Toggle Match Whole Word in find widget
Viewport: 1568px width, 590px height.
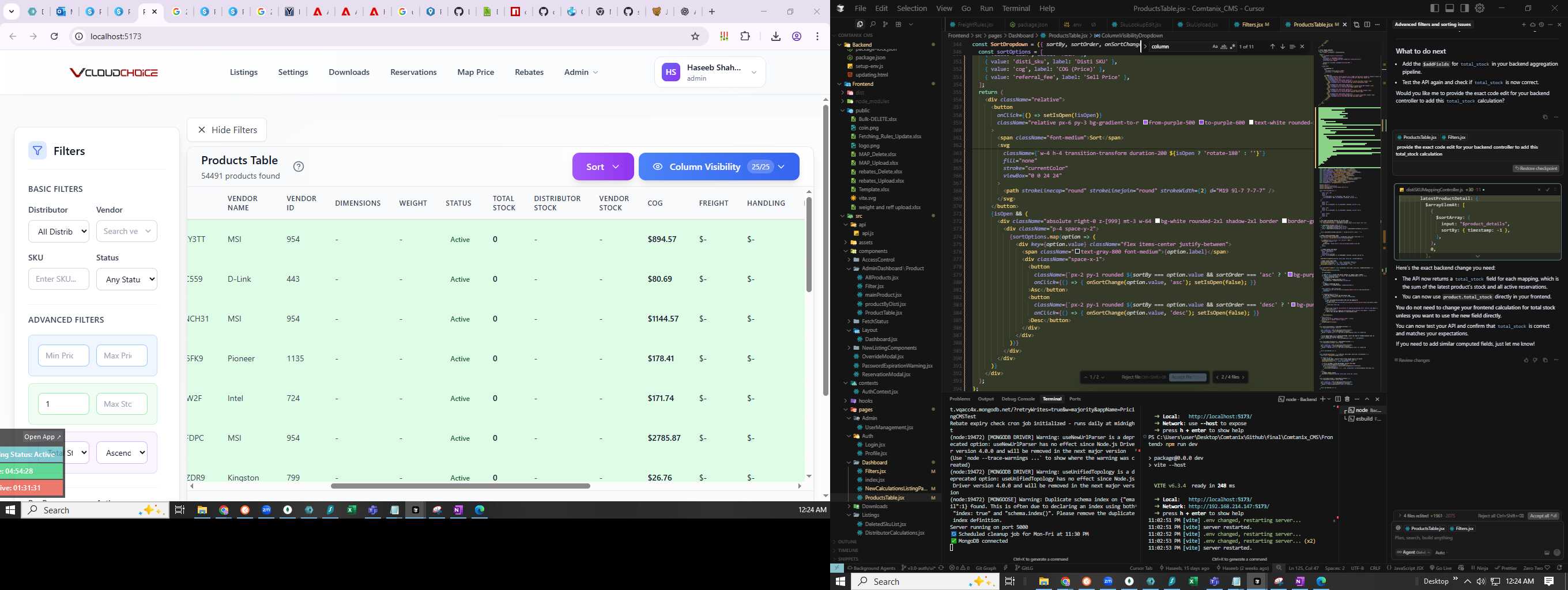(1224, 47)
